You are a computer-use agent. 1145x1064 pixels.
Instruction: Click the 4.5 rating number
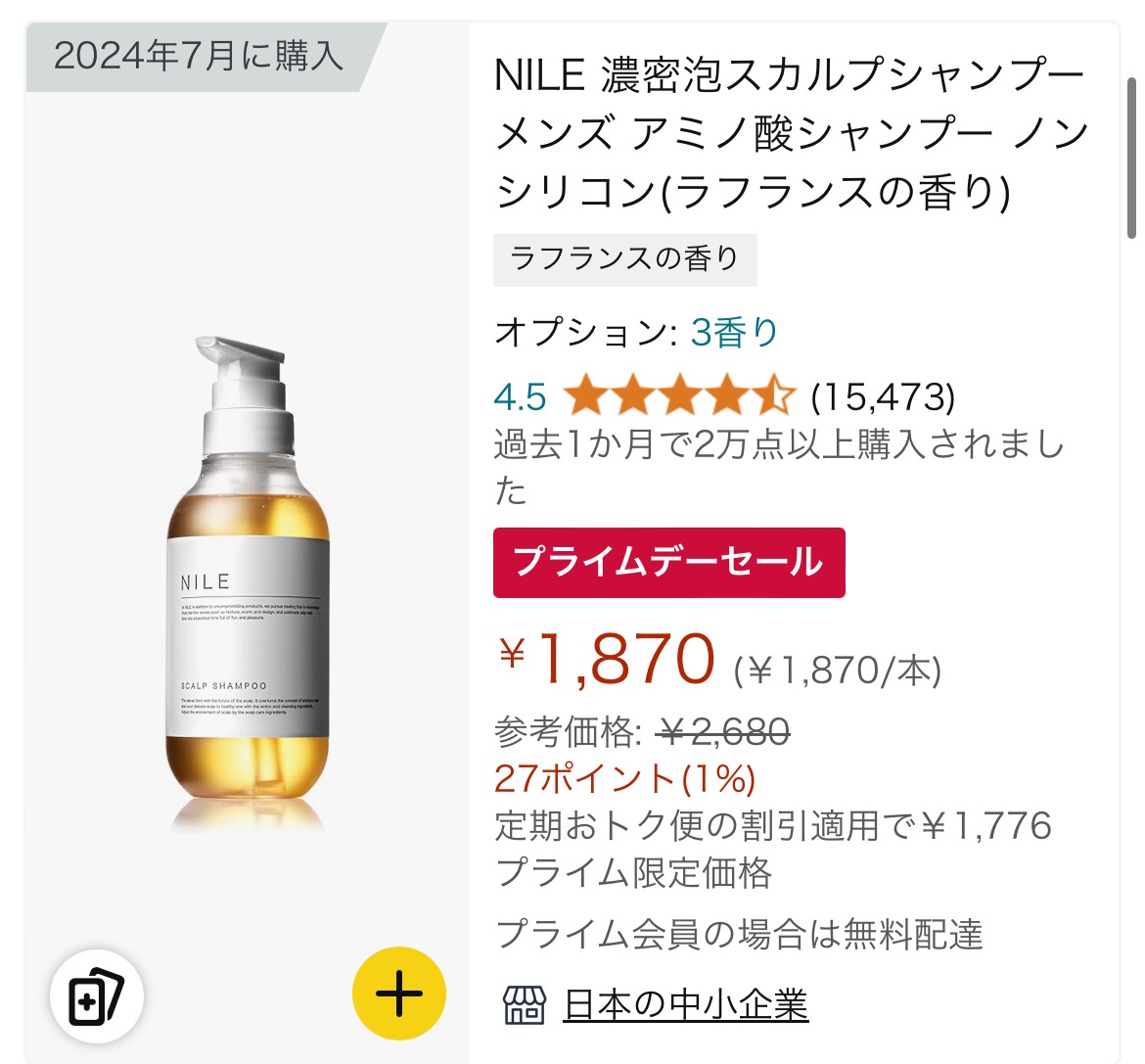520,398
